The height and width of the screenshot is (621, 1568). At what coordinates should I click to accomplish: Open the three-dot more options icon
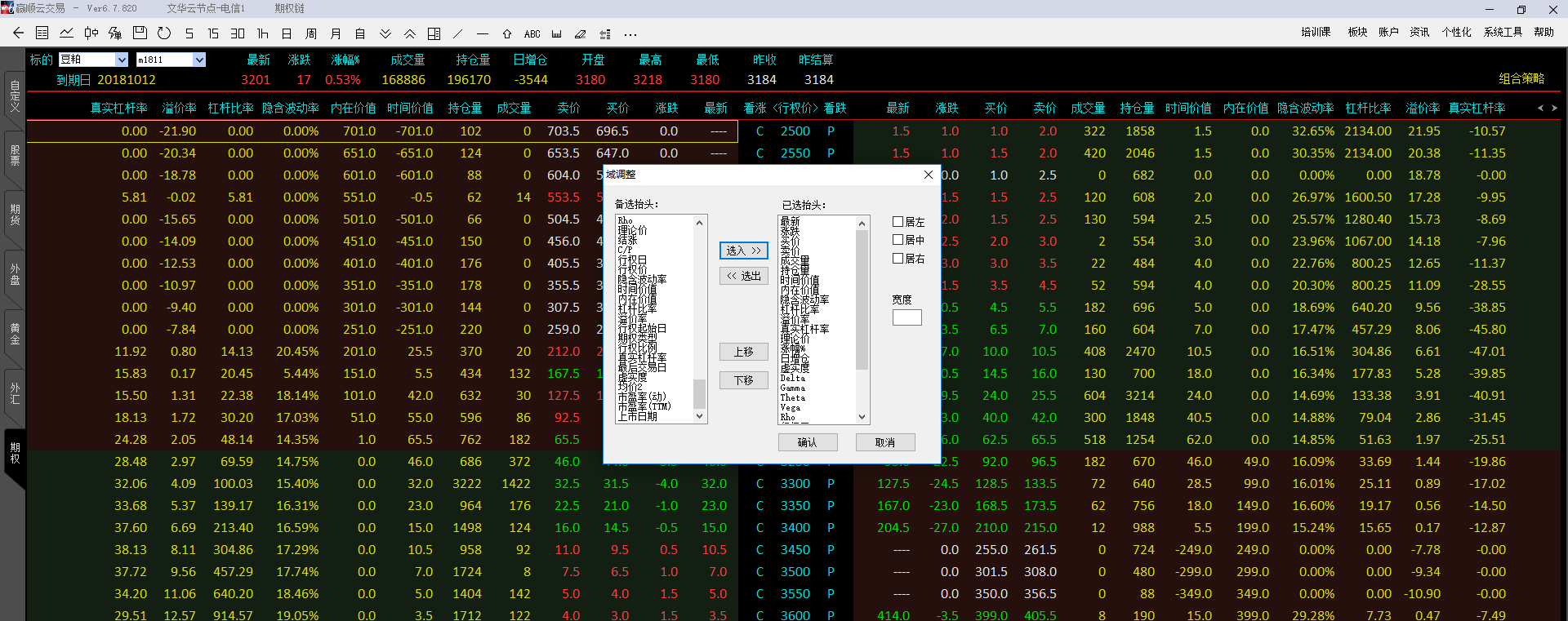pyautogui.click(x=630, y=34)
